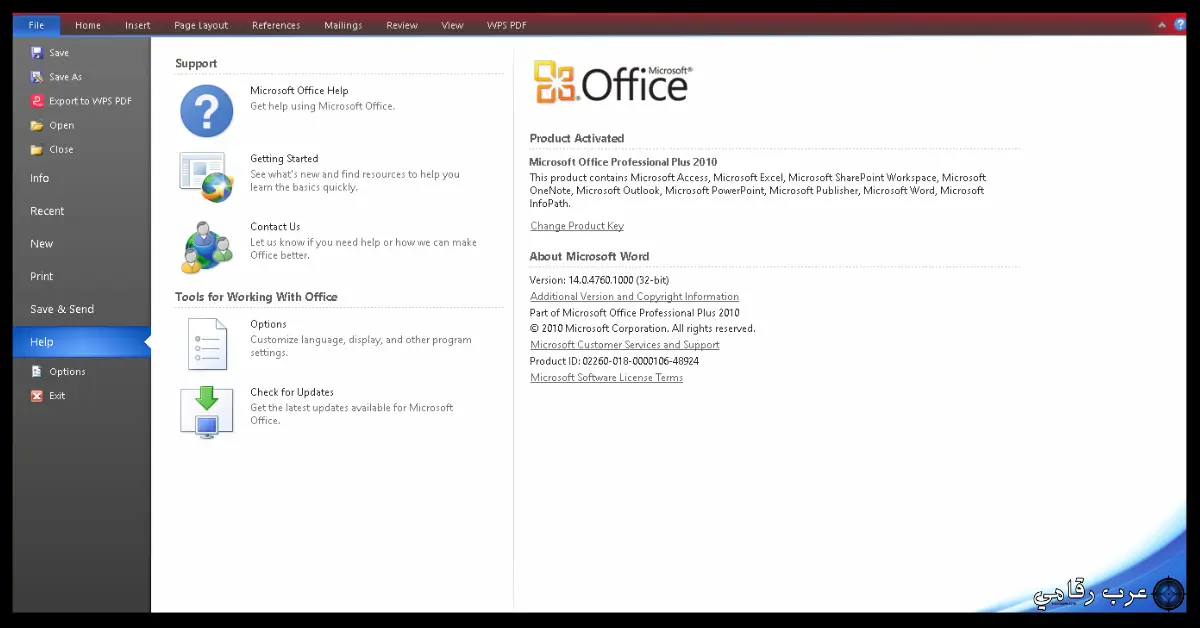
Task: Open Additional Version and Copyright Information link
Action: click(x=634, y=297)
